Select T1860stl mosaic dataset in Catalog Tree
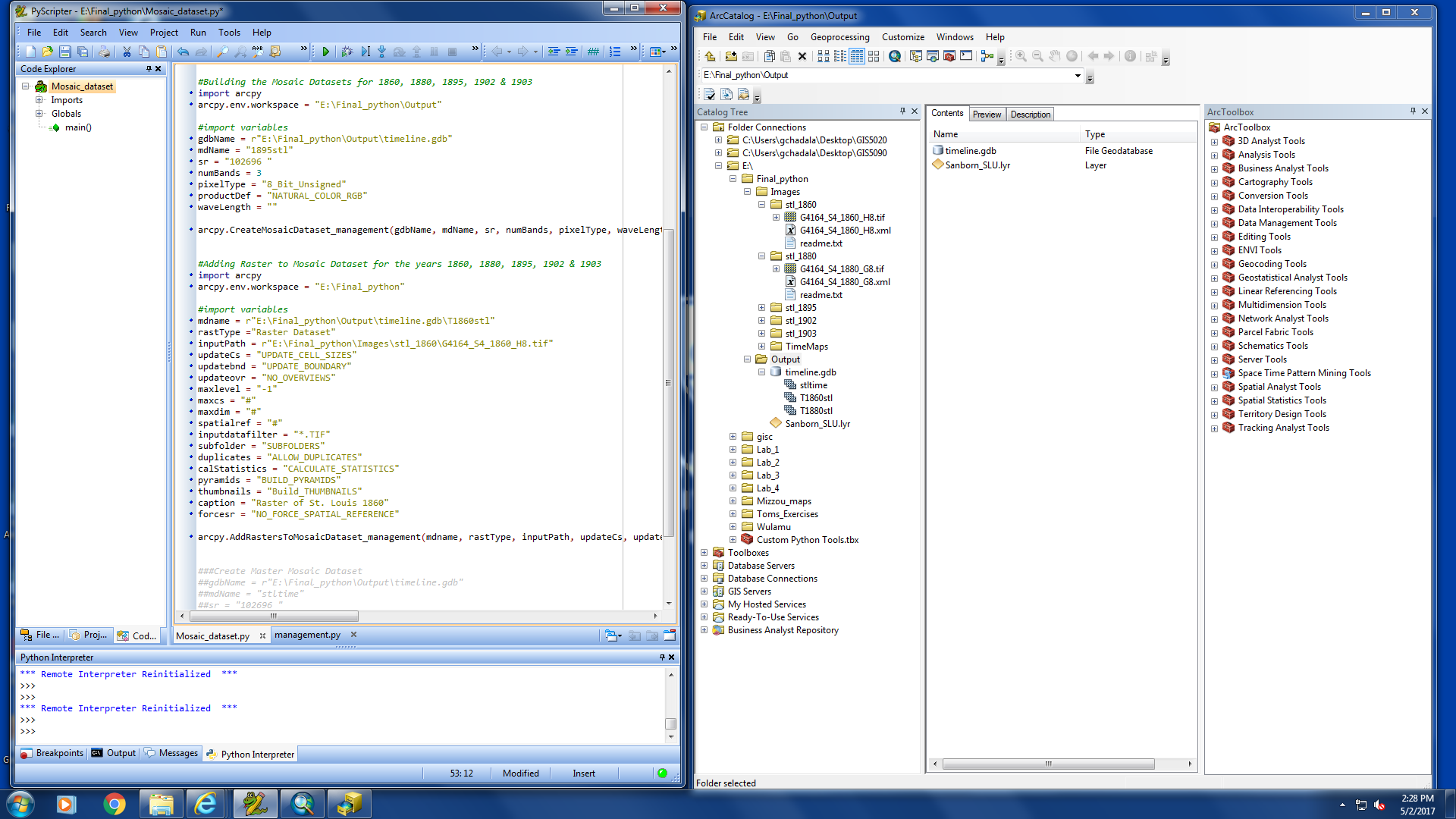The width and height of the screenshot is (1456, 819). pyautogui.click(x=815, y=398)
